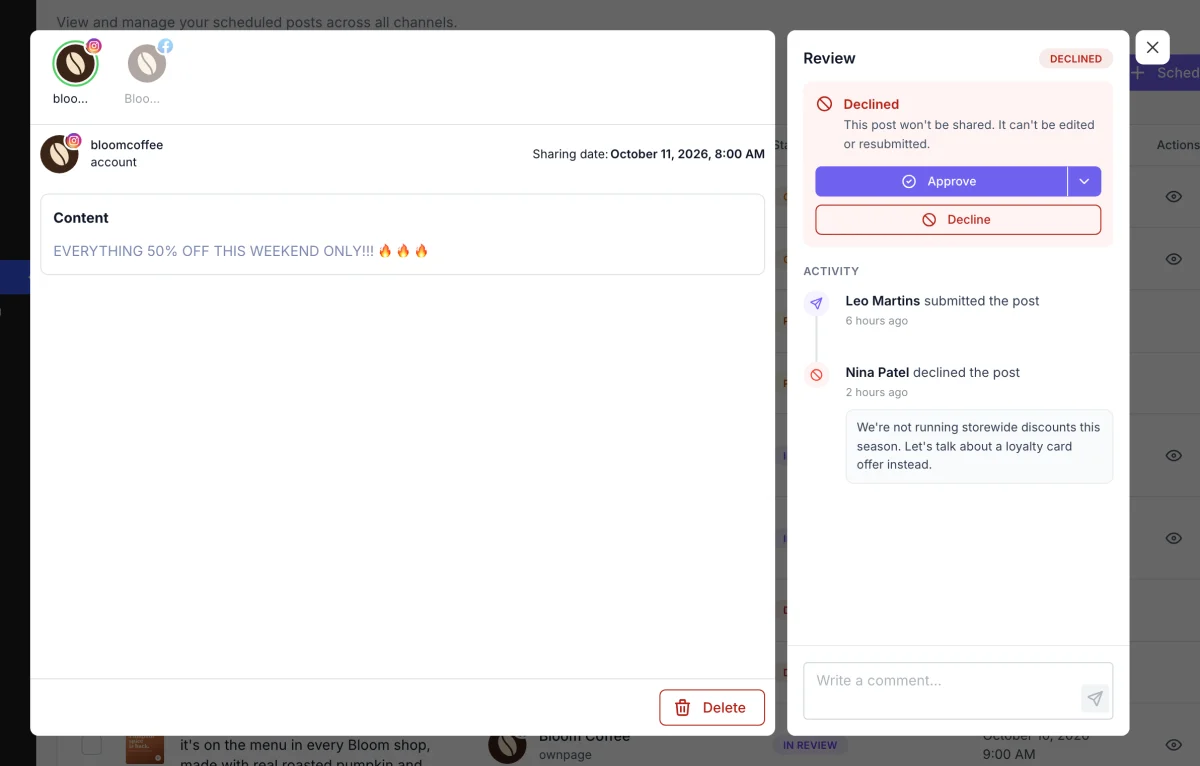Click eye icon in the bottom table row

click(x=1174, y=745)
